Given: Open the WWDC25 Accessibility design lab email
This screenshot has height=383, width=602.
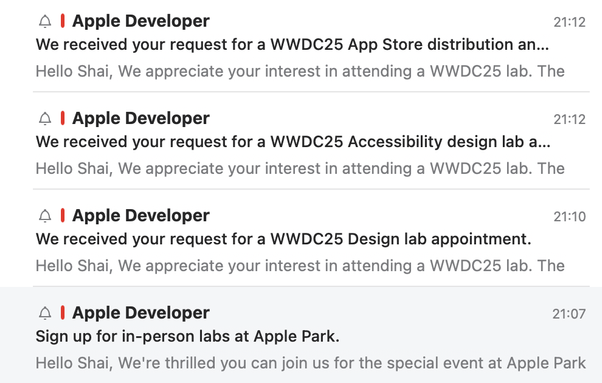Looking at the screenshot, I should point(311,141).
